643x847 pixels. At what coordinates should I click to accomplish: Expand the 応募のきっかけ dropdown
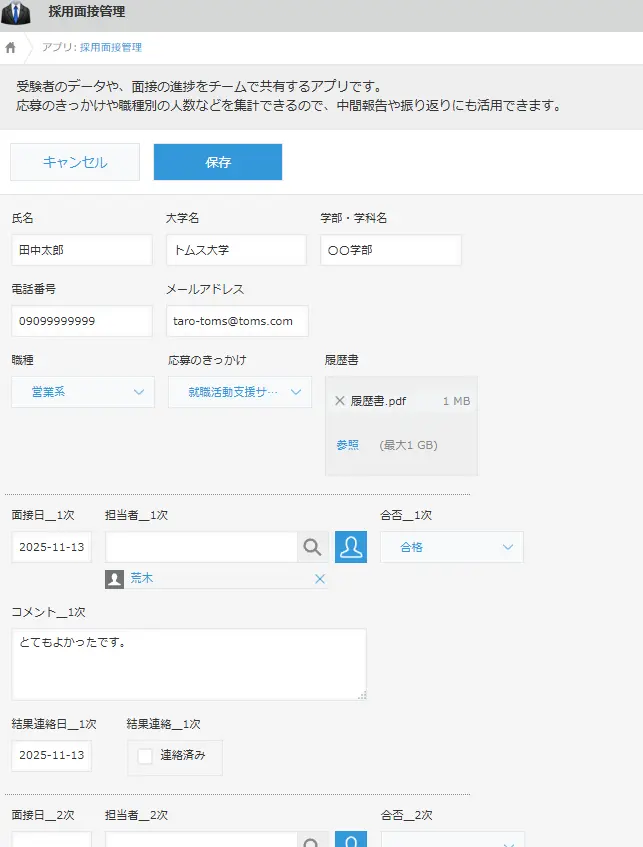[240, 392]
